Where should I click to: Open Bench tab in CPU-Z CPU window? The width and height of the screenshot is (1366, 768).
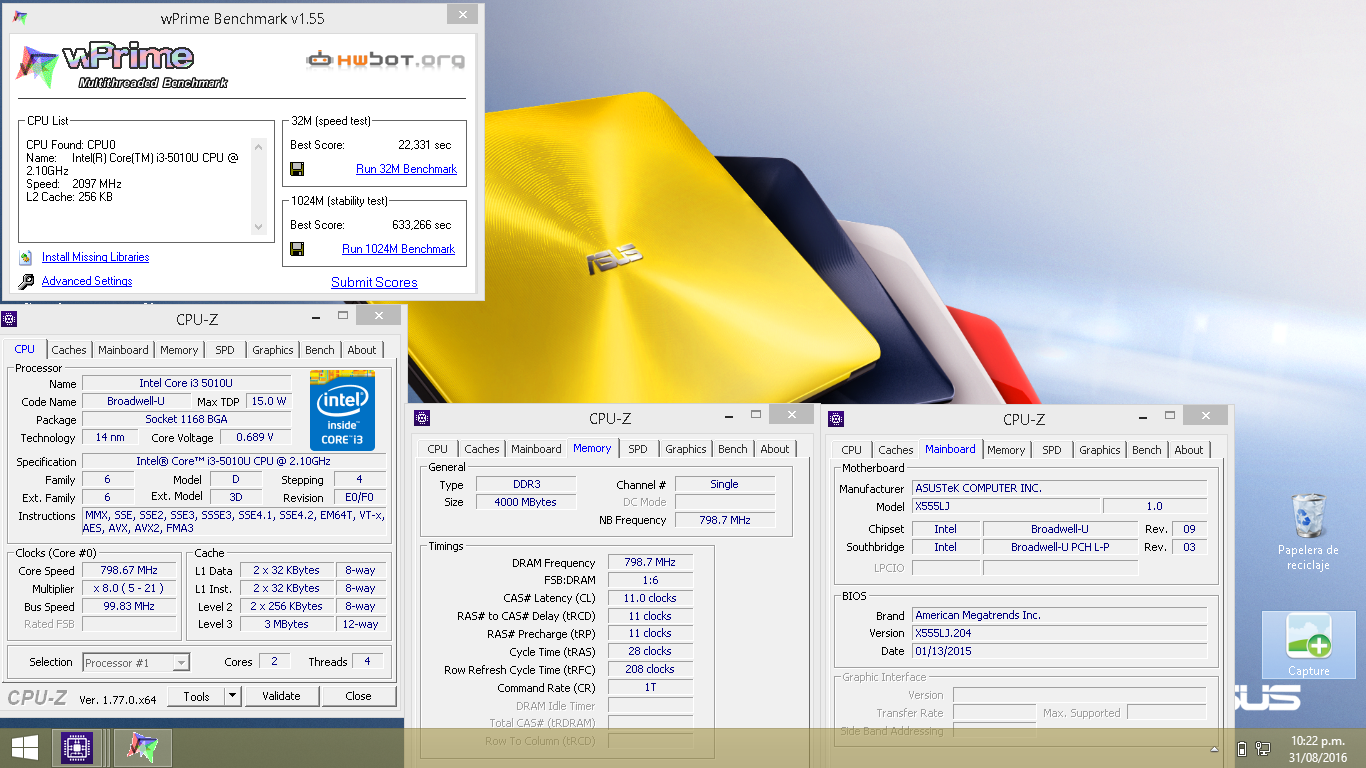coord(320,350)
